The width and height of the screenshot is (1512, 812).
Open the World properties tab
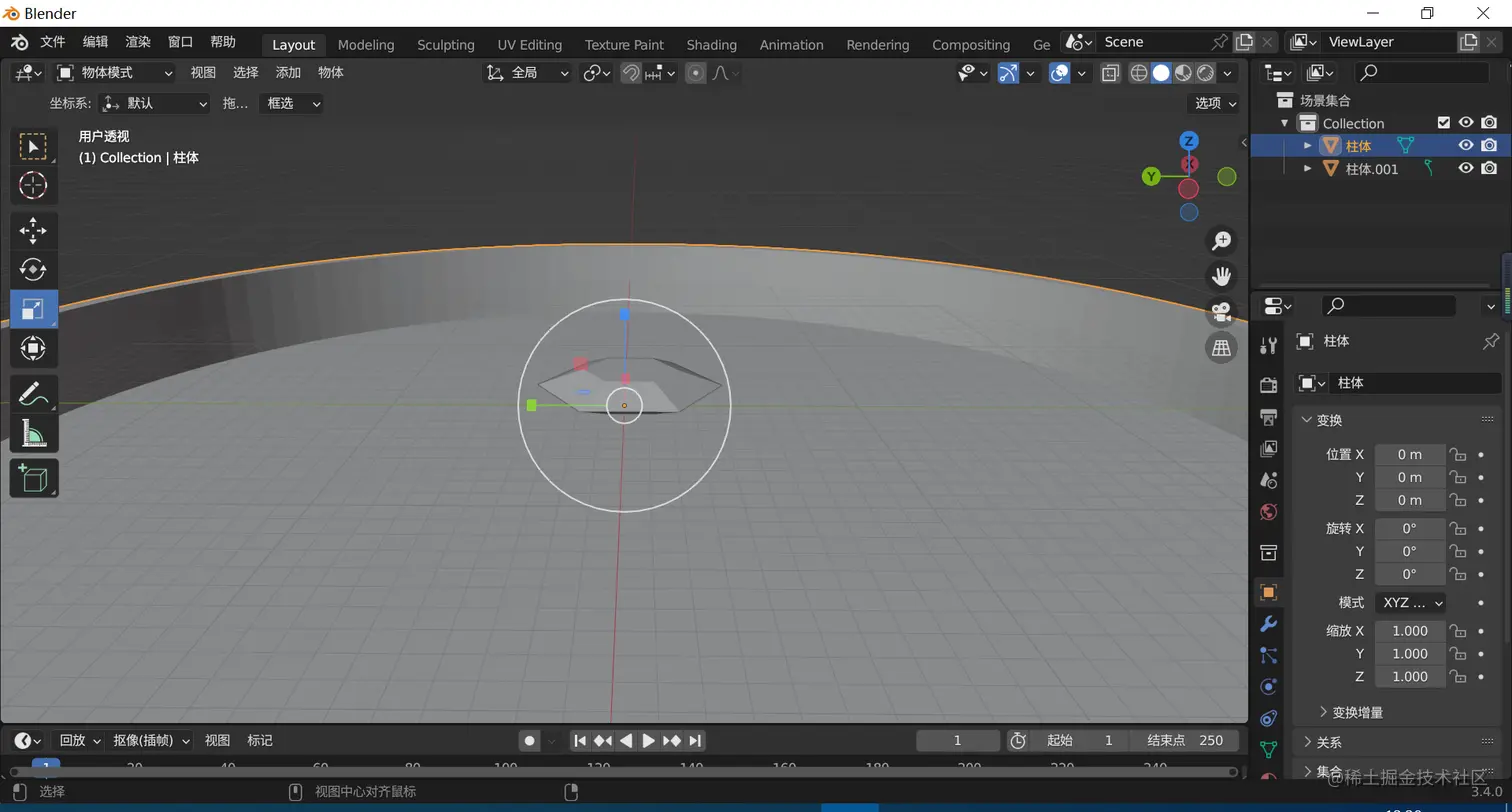pos(1268,512)
